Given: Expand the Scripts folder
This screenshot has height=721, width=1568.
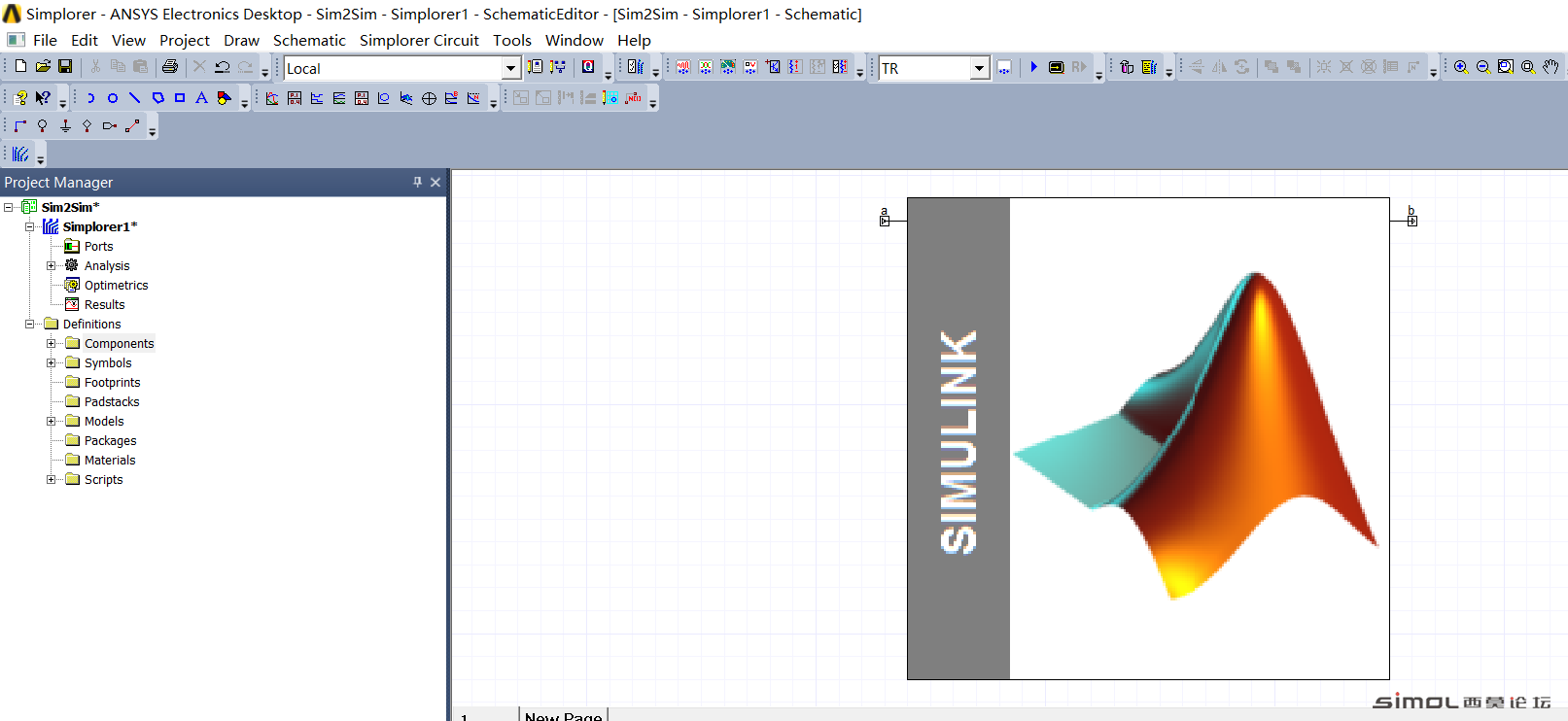Looking at the screenshot, I should pyautogui.click(x=52, y=479).
